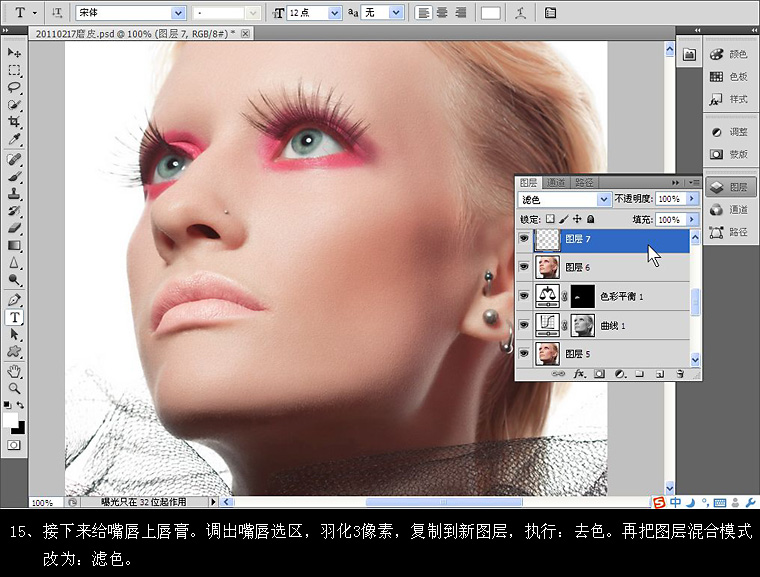Open the 颜色 panel

click(x=729, y=54)
